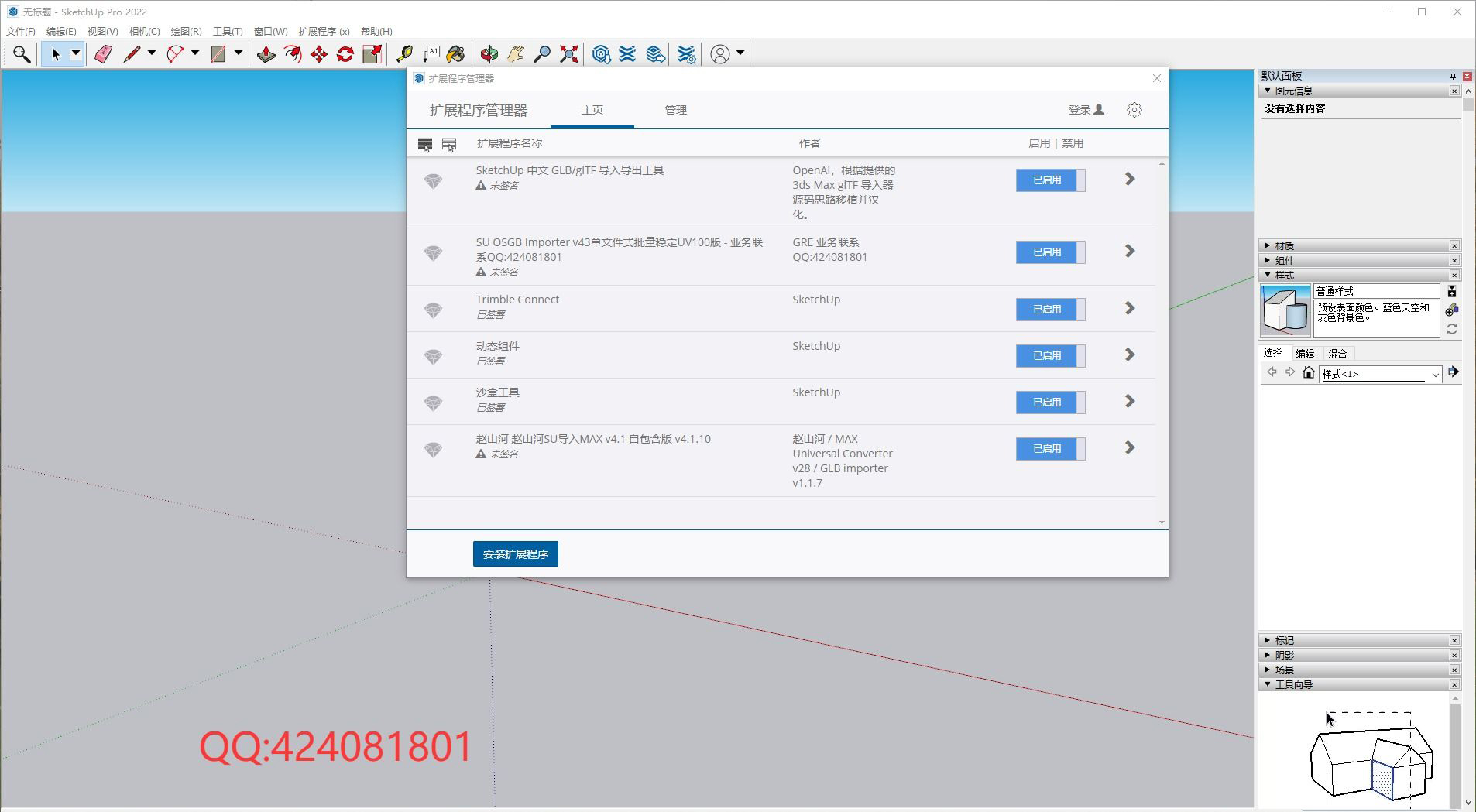Image resolution: width=1476 pixels, height=812 pixels.
Task: Open the 相机(C) menu
Action: tap(144, 32)
